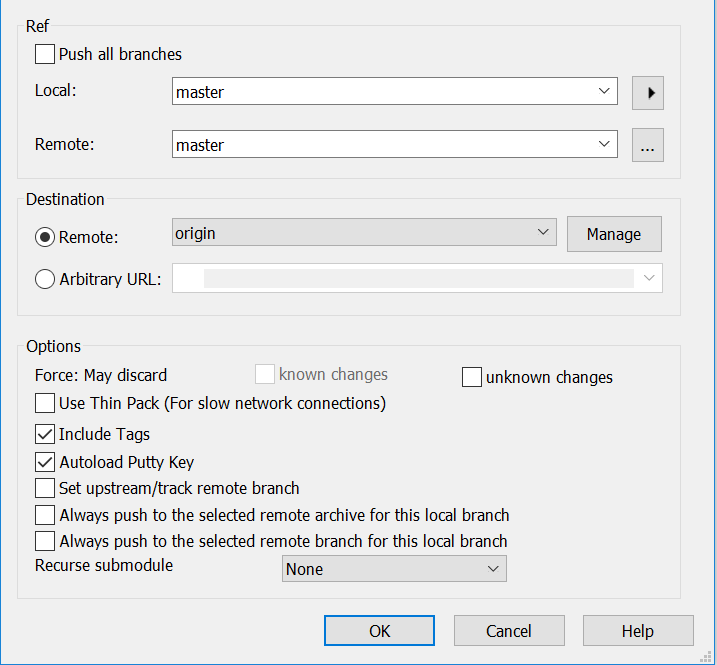Disable Autoload Putty Key
The image size is (717, 665).
45,462
